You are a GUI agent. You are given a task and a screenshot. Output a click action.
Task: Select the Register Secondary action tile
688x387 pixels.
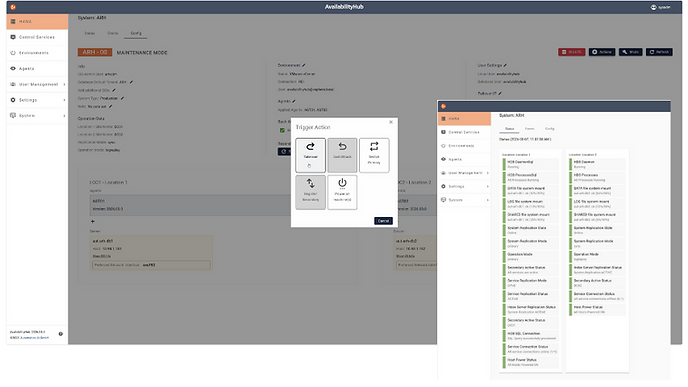point(310,192)
